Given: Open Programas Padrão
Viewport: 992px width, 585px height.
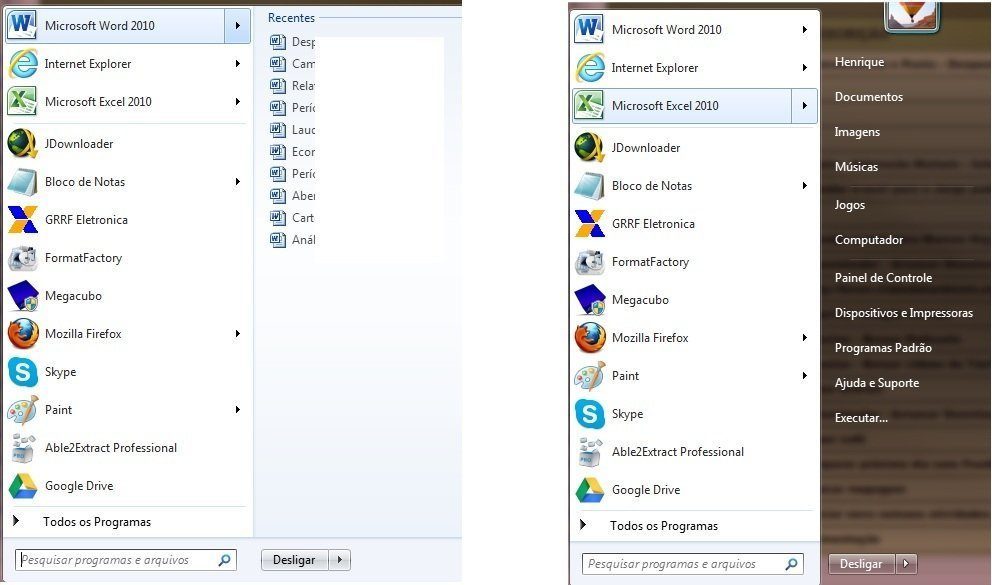Looking at the screenshot, I should pyautogui.click(x=883, y=348).
